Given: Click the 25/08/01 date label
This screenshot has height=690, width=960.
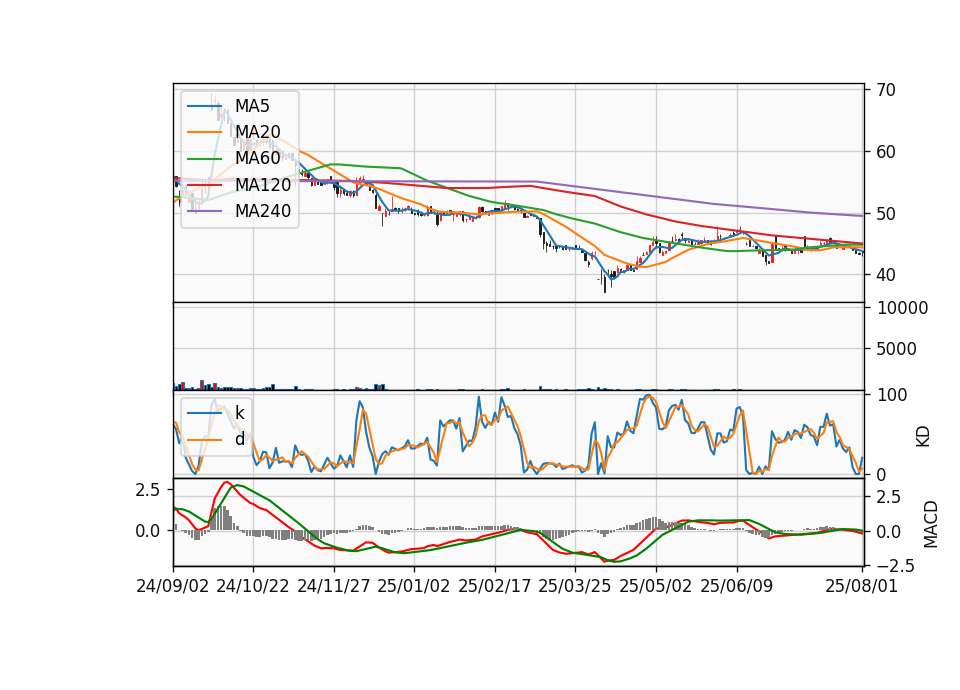Looking at the screenshot, I should pos(861,586).
